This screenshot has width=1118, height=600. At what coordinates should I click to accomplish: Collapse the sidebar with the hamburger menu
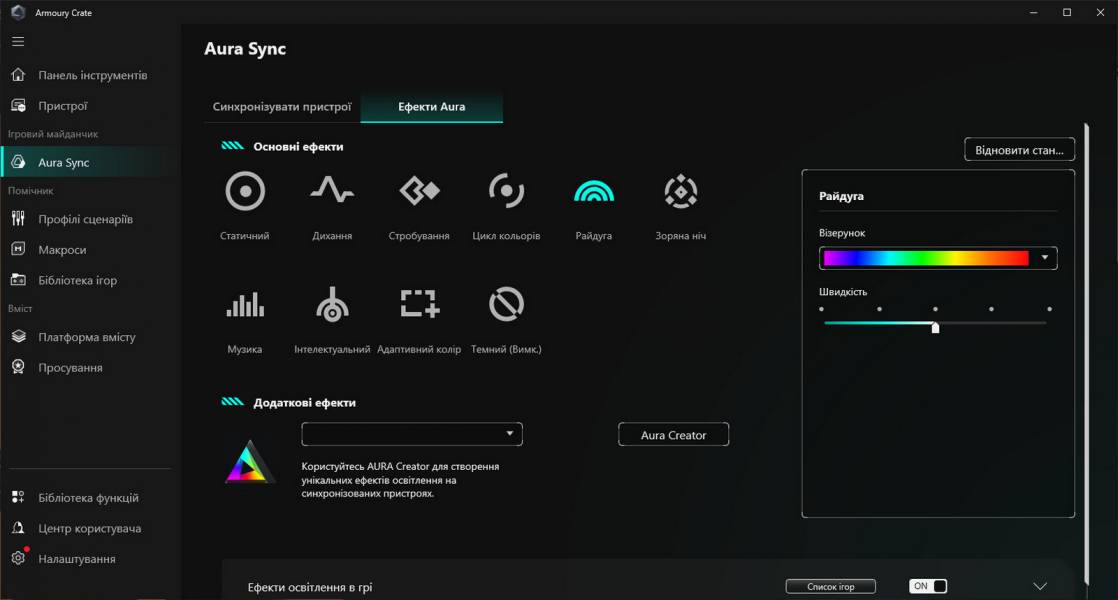[x=18, y=42]
